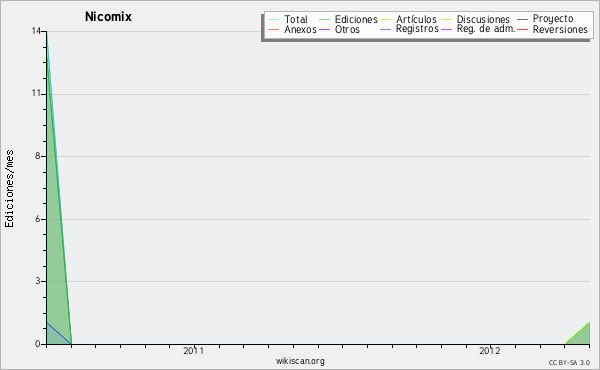Click Proyecto legend entry
Viewport: 600px width, 370px height.
553,19
